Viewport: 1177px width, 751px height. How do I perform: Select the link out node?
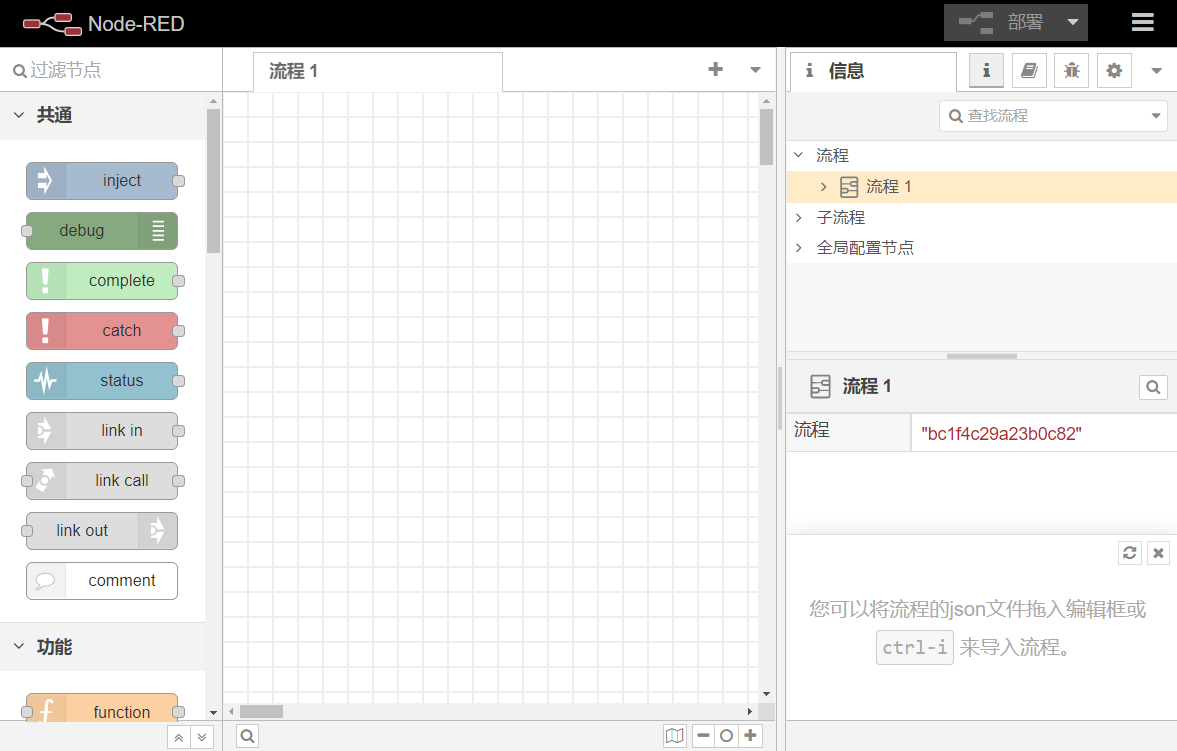pos(102,531)
